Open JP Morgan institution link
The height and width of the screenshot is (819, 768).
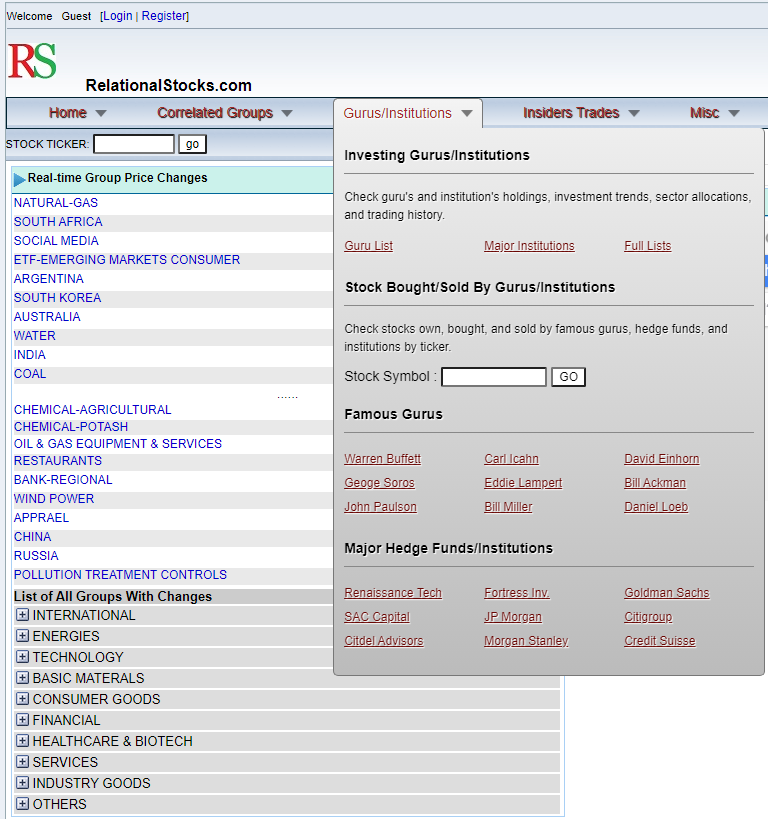tap(513, 617)
